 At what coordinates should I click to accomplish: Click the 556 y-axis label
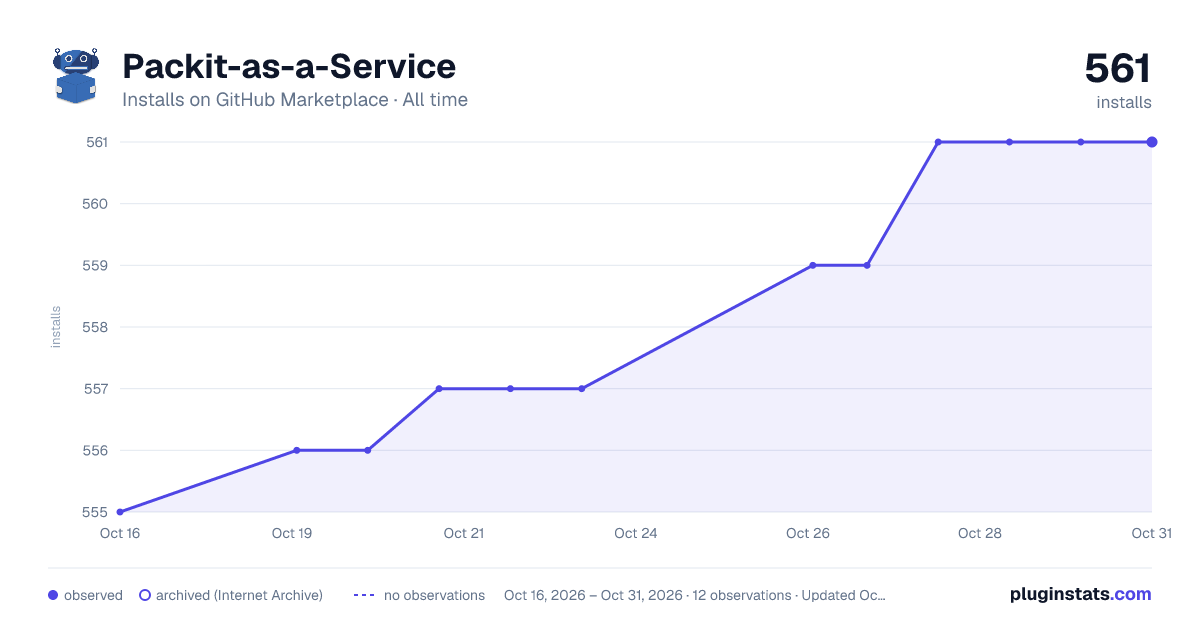96,451
